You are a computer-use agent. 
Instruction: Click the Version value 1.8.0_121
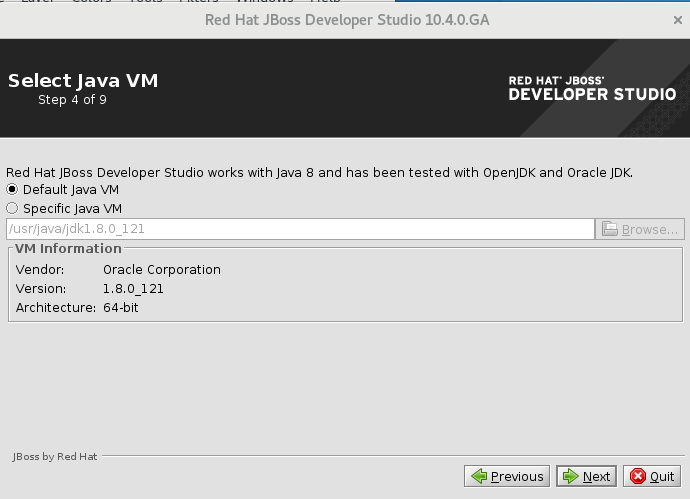pyautogui.click(x=133, y=289)
